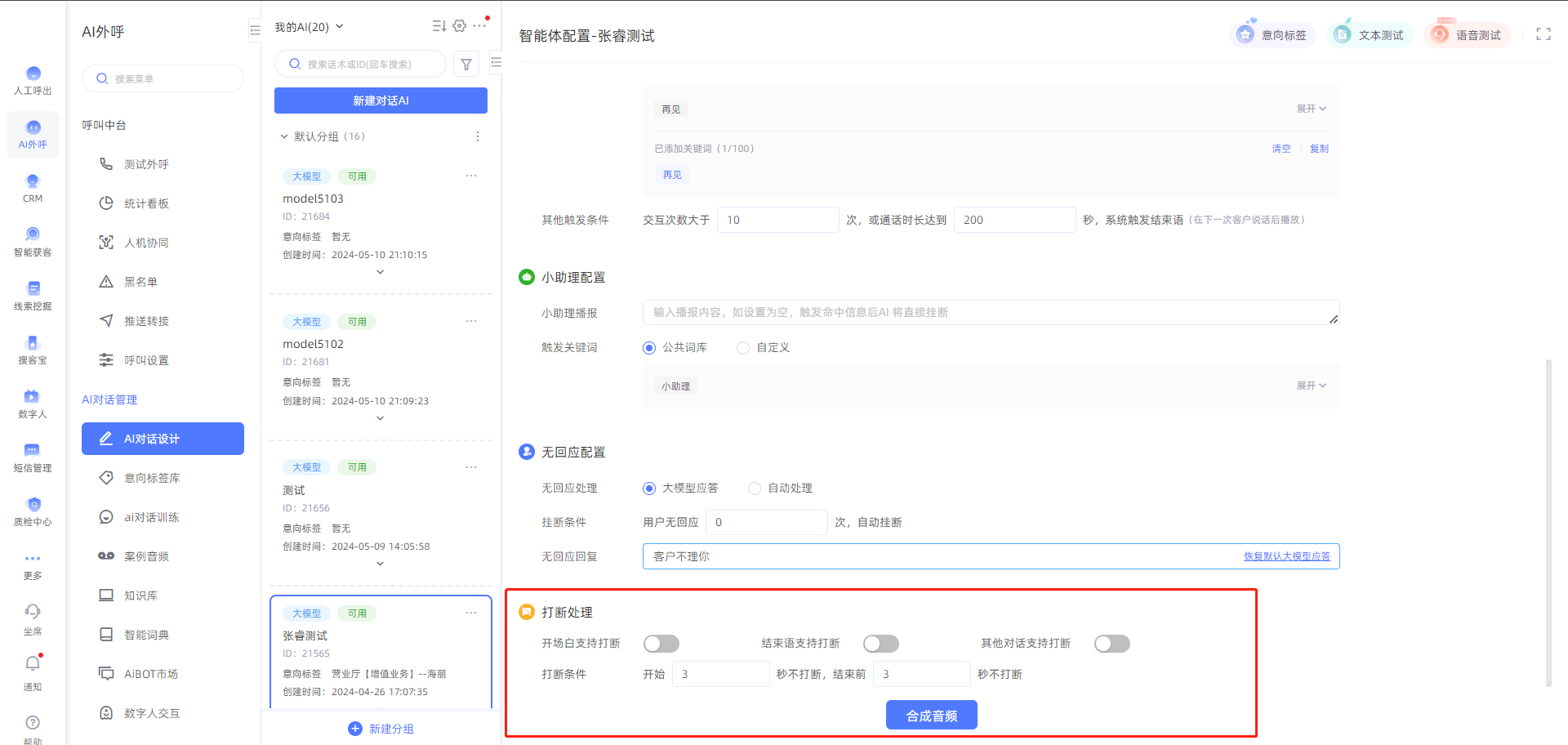Open 我的AI(20) dropdown
The image size is (1568, 745).
(x=309, y=27)
